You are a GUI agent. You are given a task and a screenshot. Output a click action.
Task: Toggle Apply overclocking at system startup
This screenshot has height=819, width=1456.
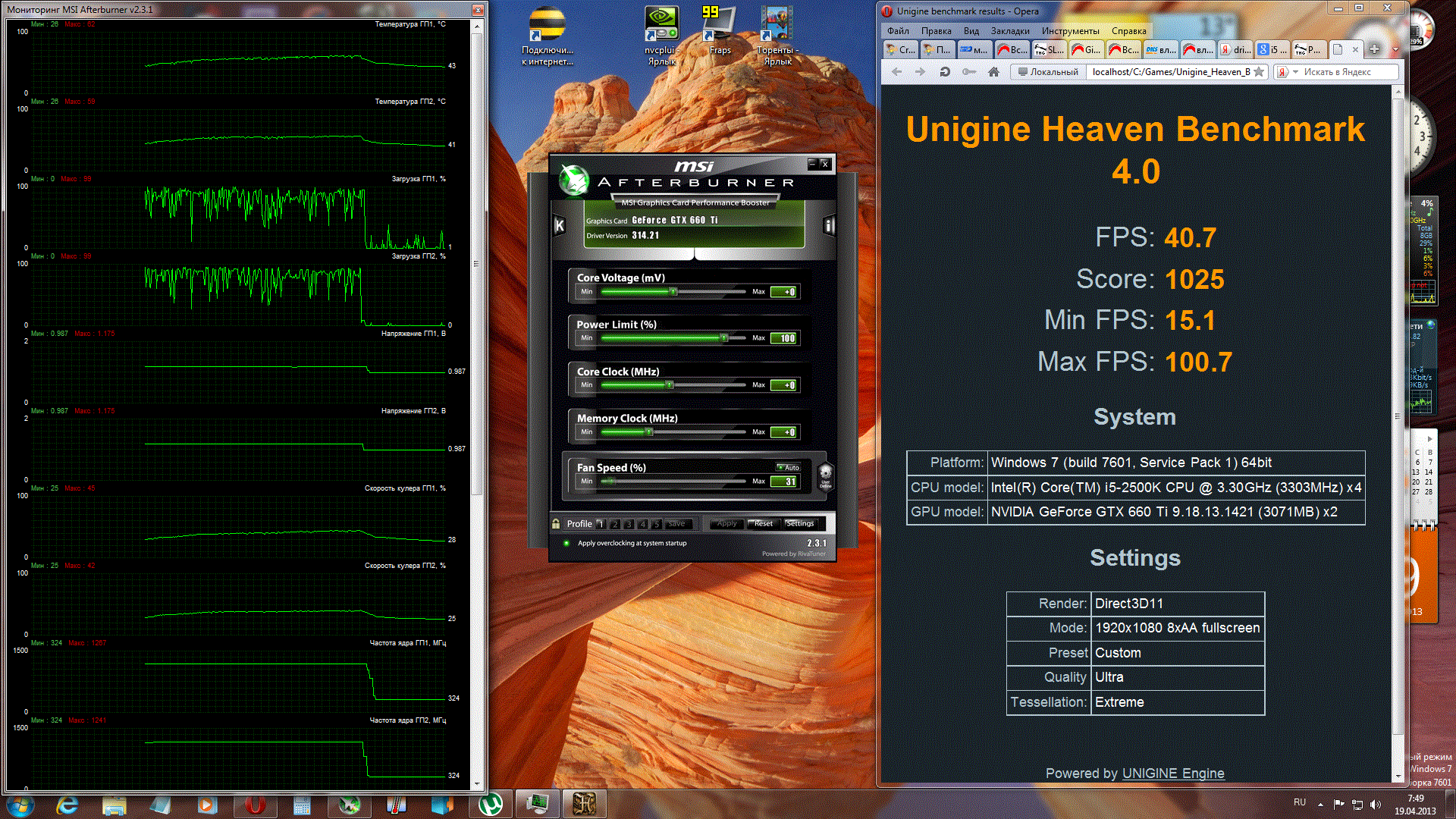click(566, 543)
